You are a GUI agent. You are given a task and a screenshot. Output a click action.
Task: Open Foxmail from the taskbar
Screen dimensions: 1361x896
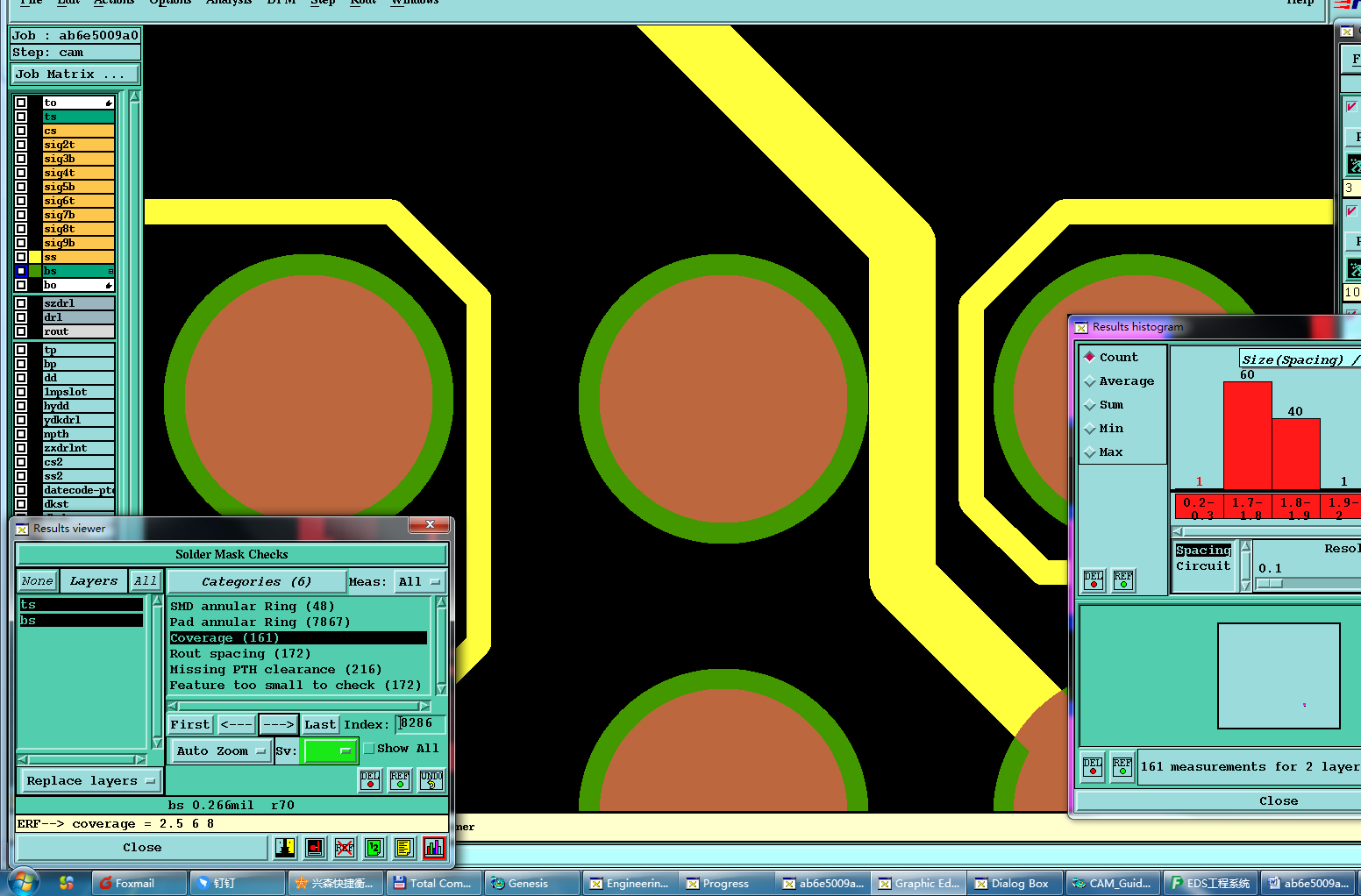tap(140, 883)
